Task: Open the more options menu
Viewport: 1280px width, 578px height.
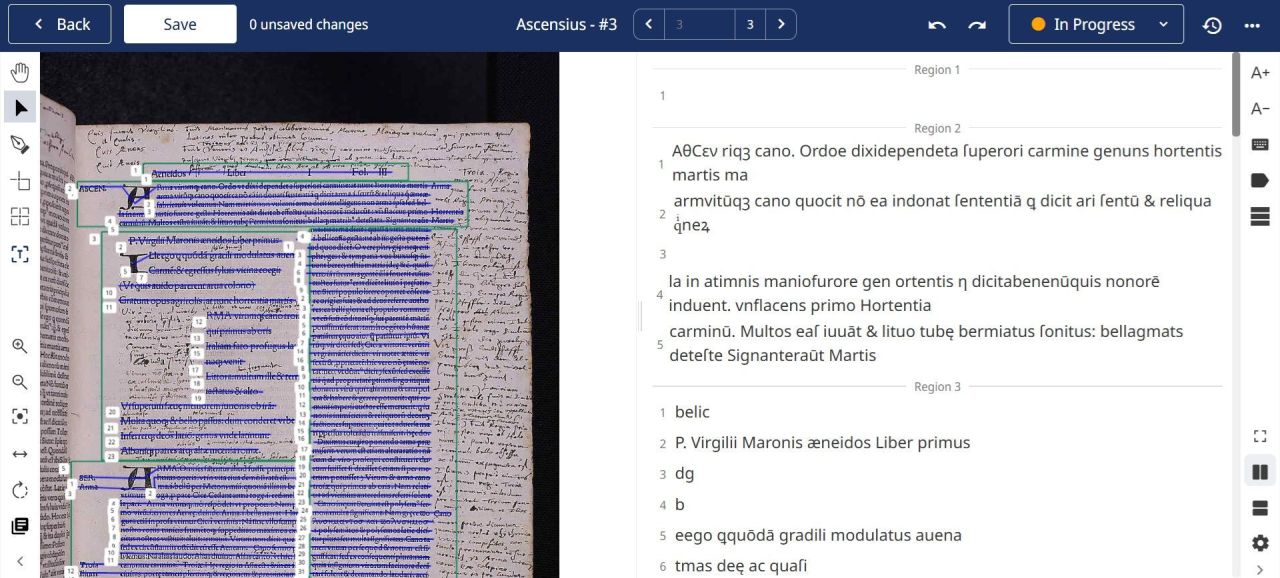Action: click(1252, 25)
